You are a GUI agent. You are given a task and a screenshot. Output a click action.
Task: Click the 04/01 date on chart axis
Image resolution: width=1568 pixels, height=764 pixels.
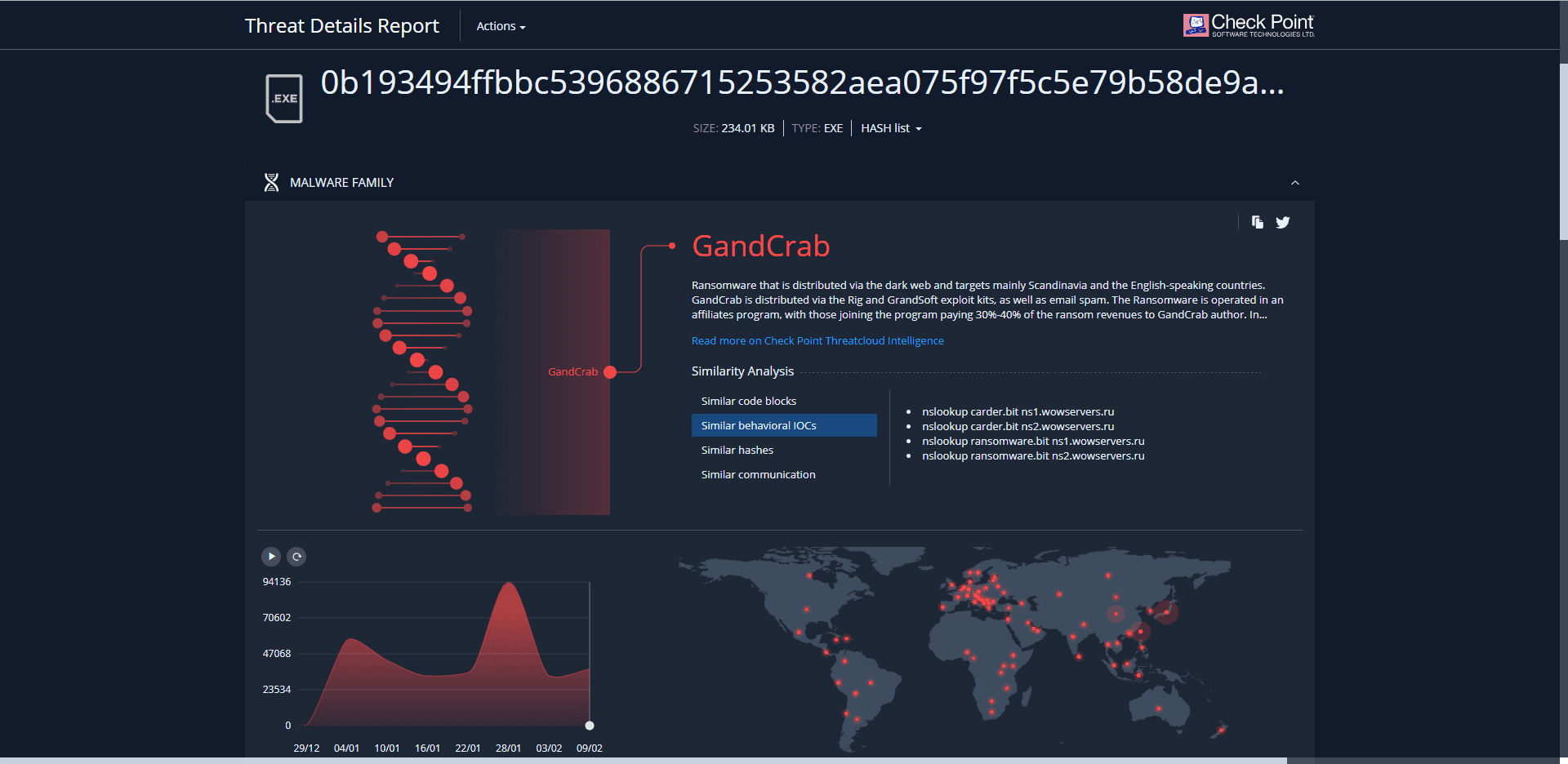click(346, 748)
